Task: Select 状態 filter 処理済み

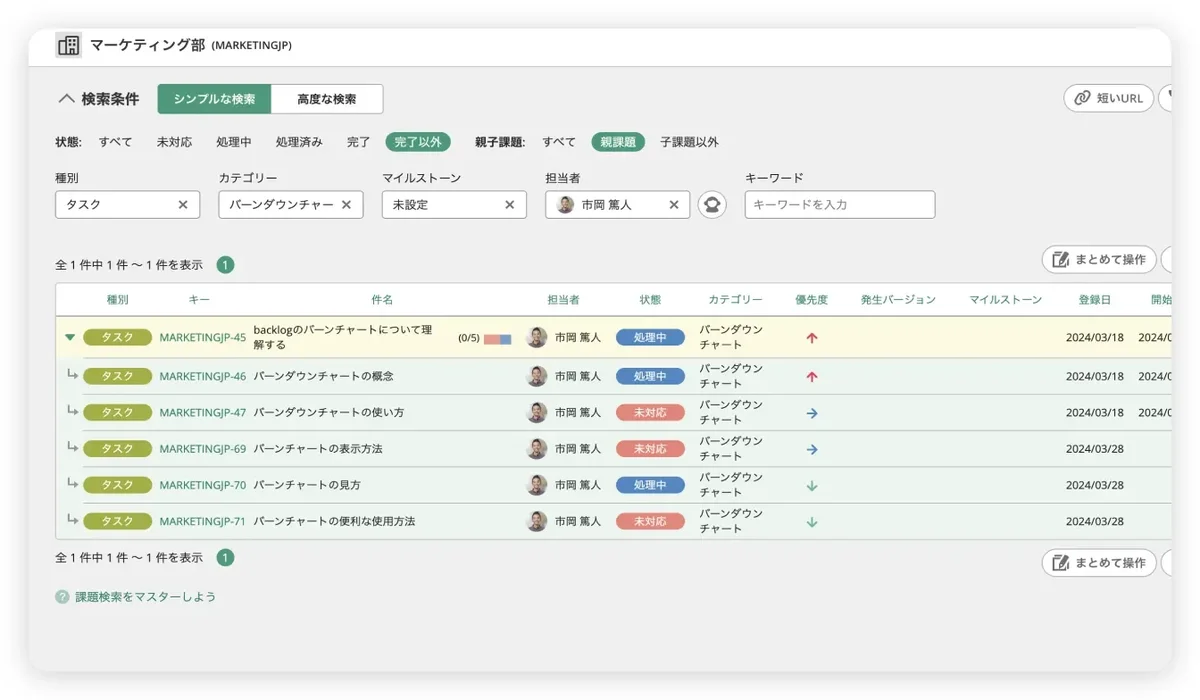Action: tap(299, 142)
